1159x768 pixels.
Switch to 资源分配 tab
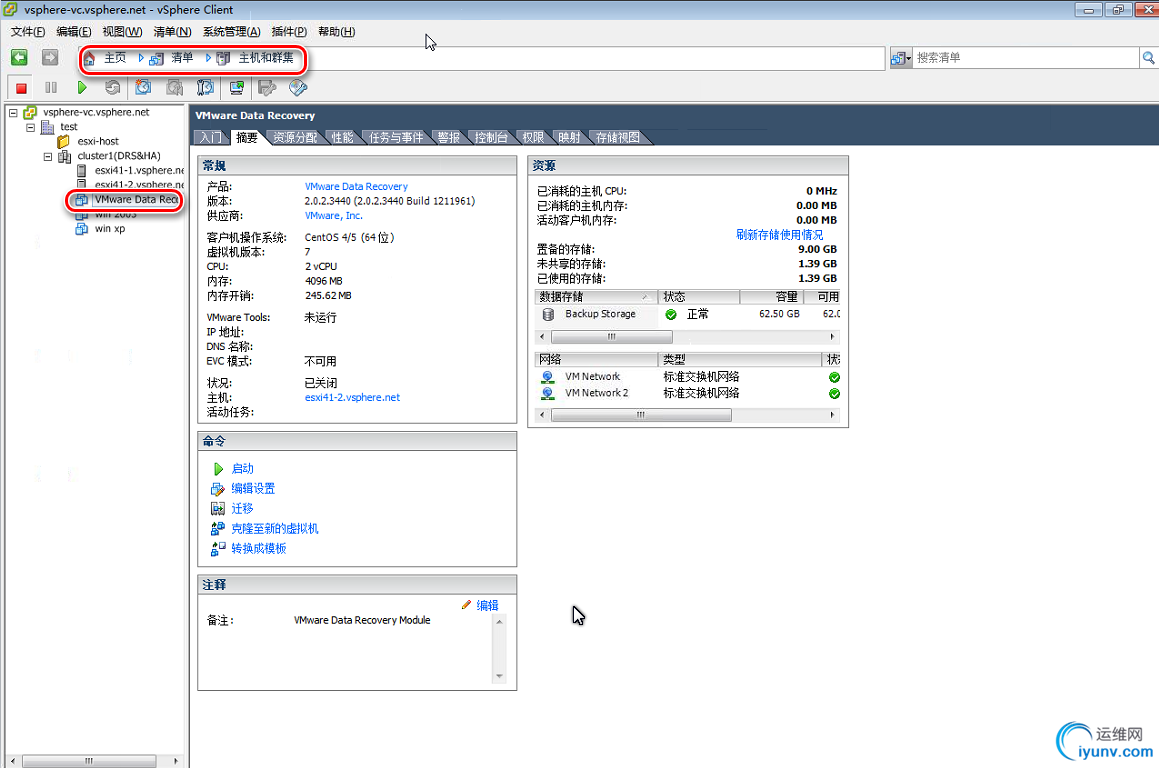294,137
